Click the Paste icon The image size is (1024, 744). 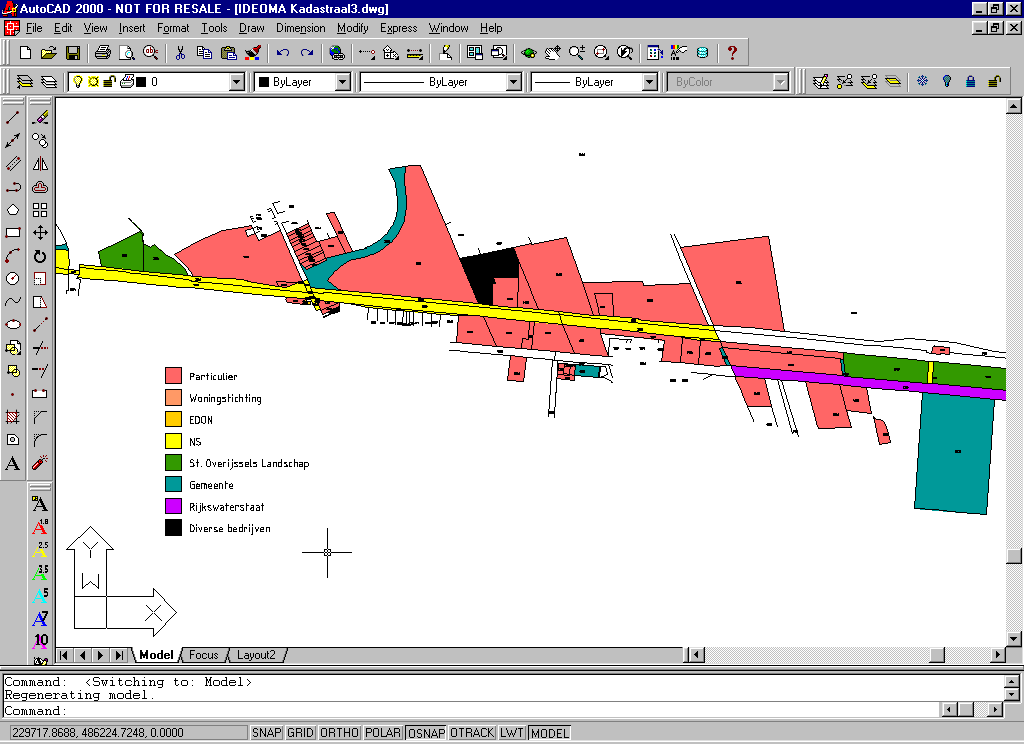229,53
